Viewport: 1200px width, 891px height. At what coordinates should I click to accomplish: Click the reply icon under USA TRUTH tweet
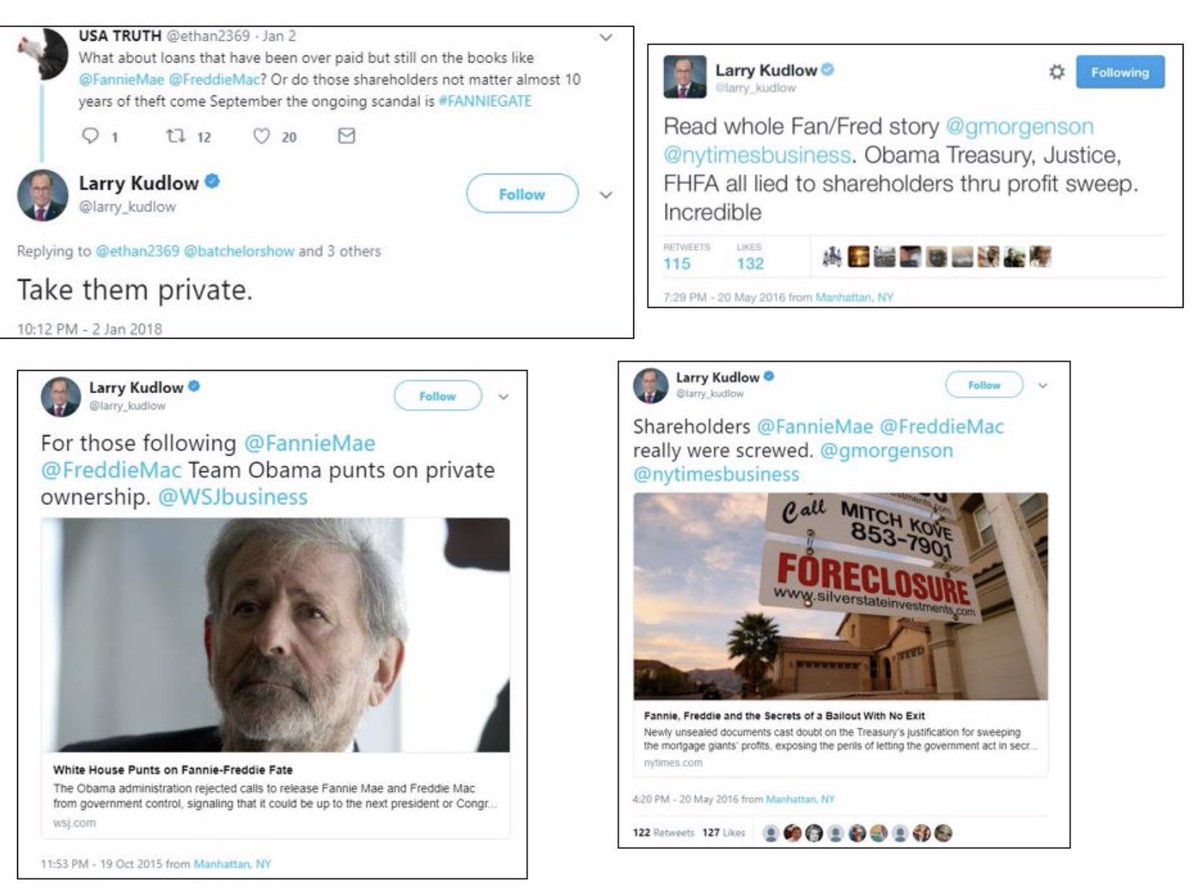pos(91,136)
